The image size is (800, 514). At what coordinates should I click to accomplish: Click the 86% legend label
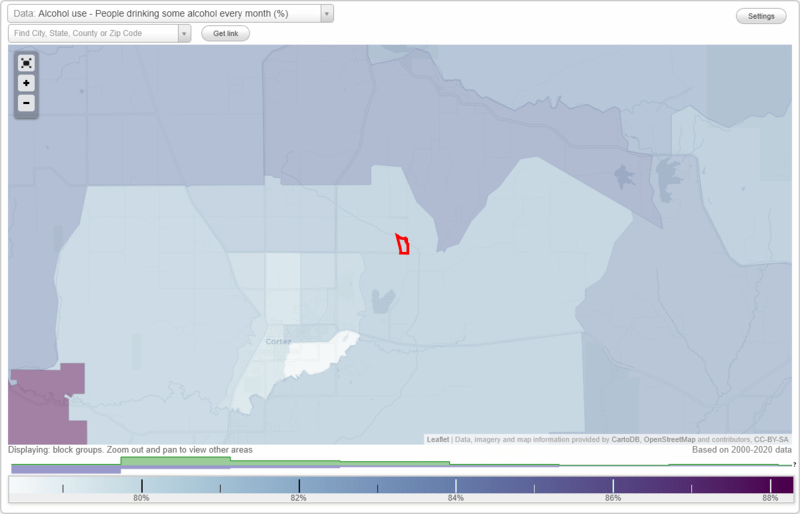coord(613,498)
